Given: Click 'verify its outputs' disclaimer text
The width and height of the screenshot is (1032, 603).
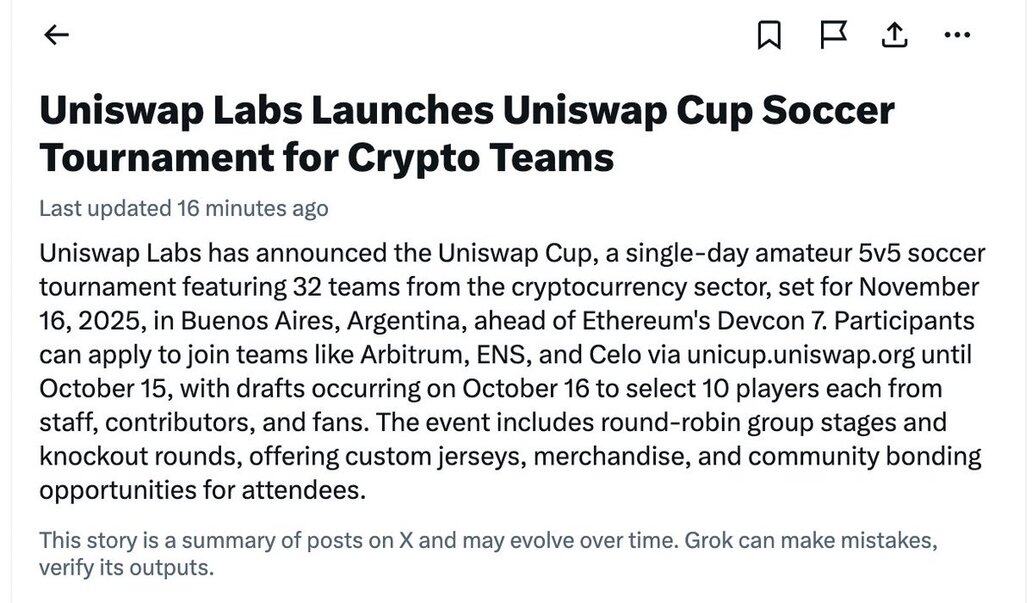Looking at the screenshot, I should pos(126,569).
